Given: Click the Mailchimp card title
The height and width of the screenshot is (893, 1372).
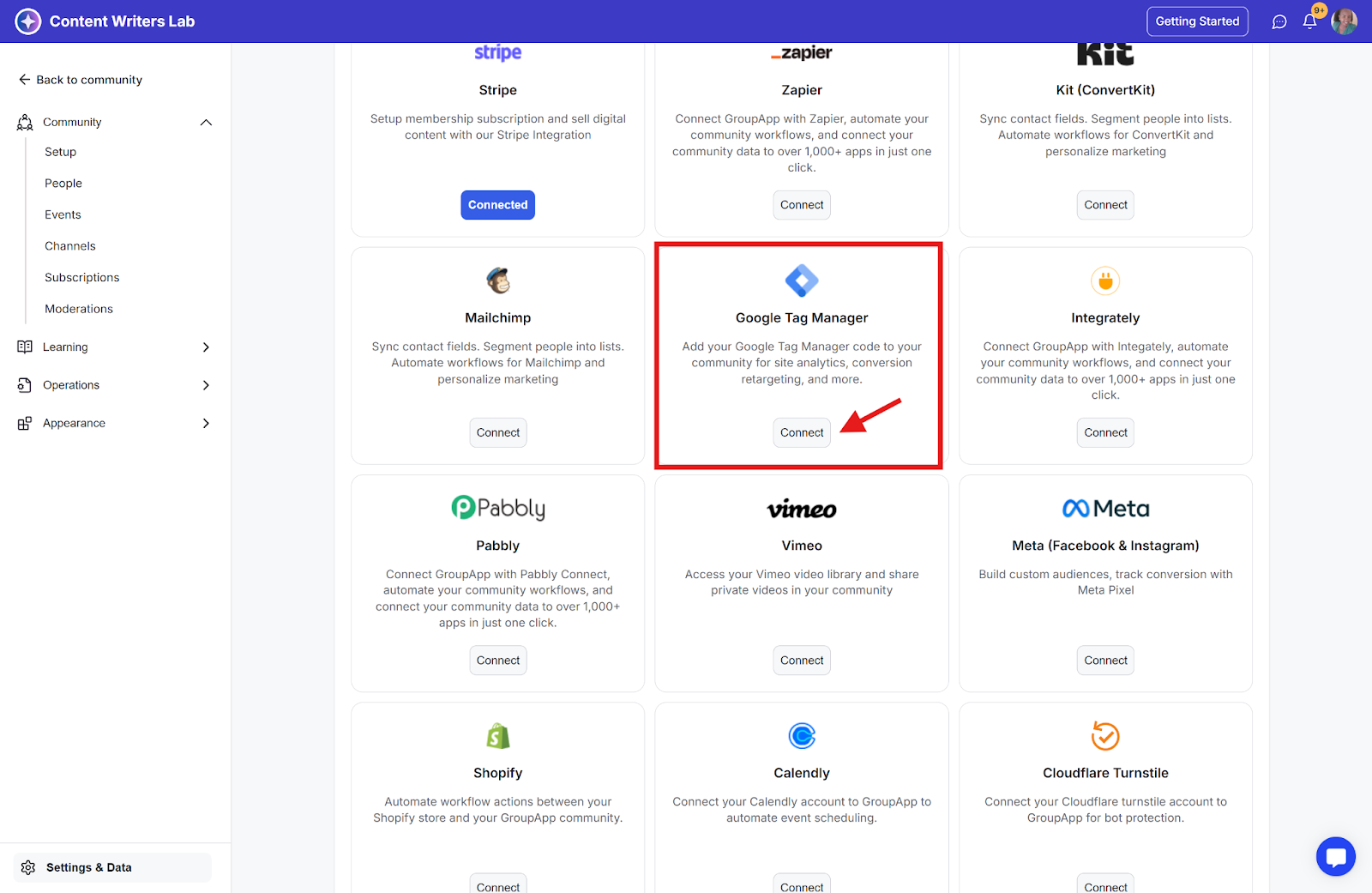Looking at the screenshot, I should click(x=498, y=318).
